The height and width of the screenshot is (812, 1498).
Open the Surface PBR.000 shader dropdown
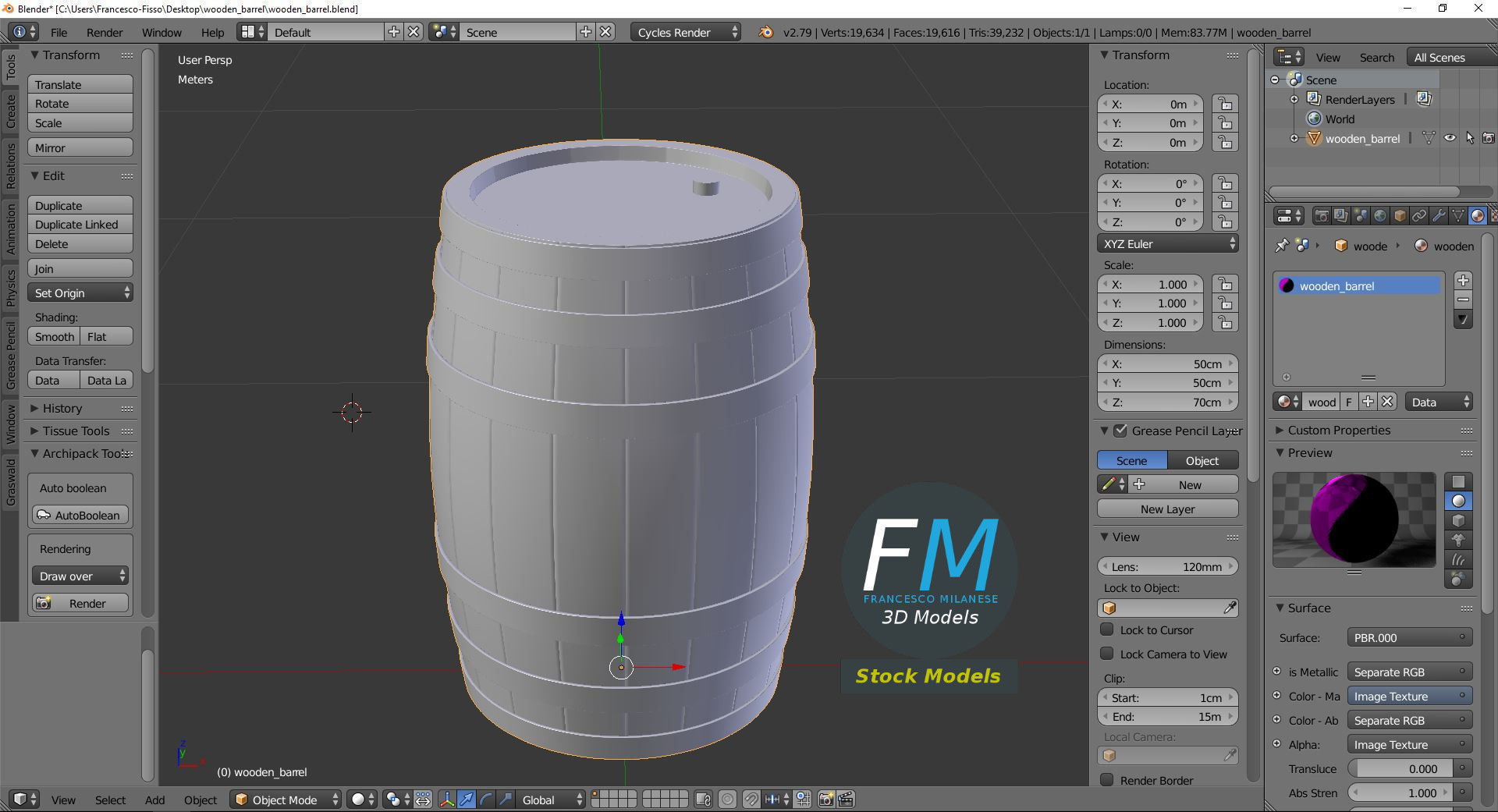pyautogui.click(x=1409, y=637)
